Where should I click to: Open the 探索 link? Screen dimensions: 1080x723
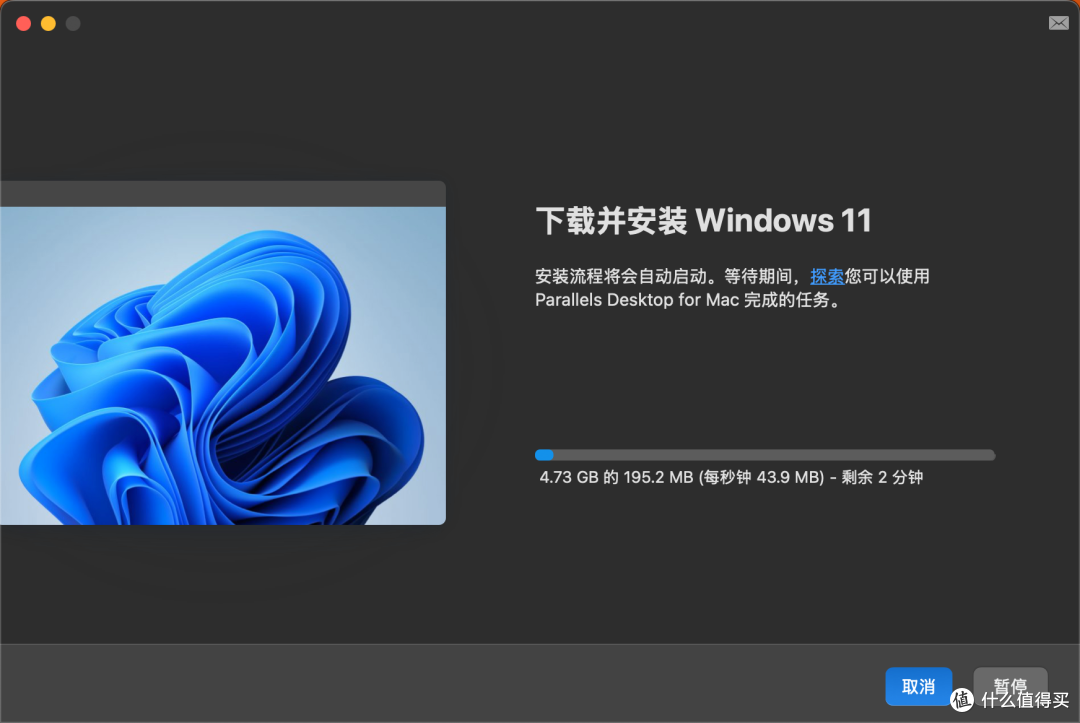pyautogui.click(x=827, y=276)
